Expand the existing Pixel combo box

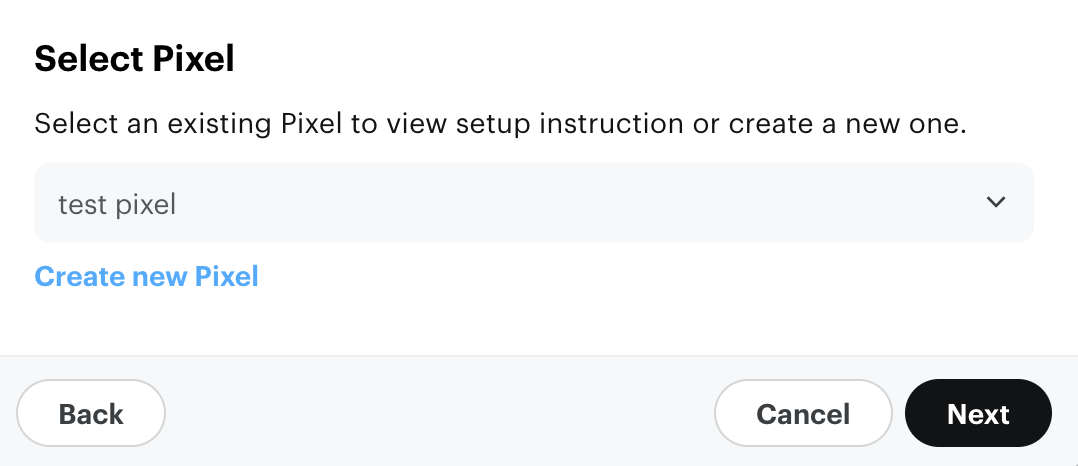533,203
